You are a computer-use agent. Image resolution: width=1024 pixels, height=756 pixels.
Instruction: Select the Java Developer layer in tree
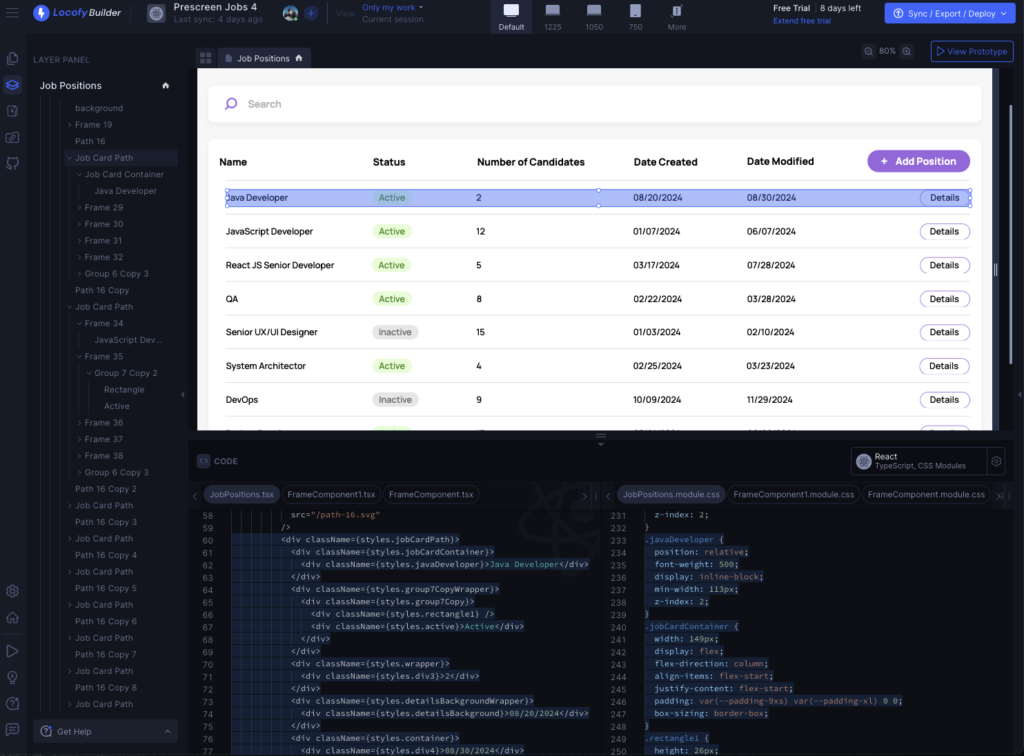[125, 191]
